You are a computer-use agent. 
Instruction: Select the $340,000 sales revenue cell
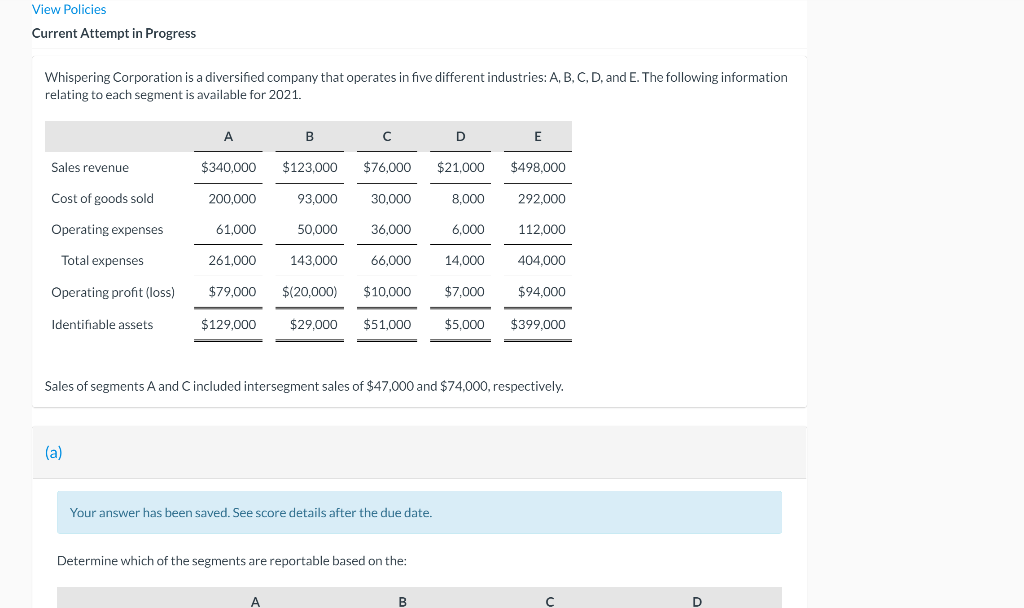(228, 167)
